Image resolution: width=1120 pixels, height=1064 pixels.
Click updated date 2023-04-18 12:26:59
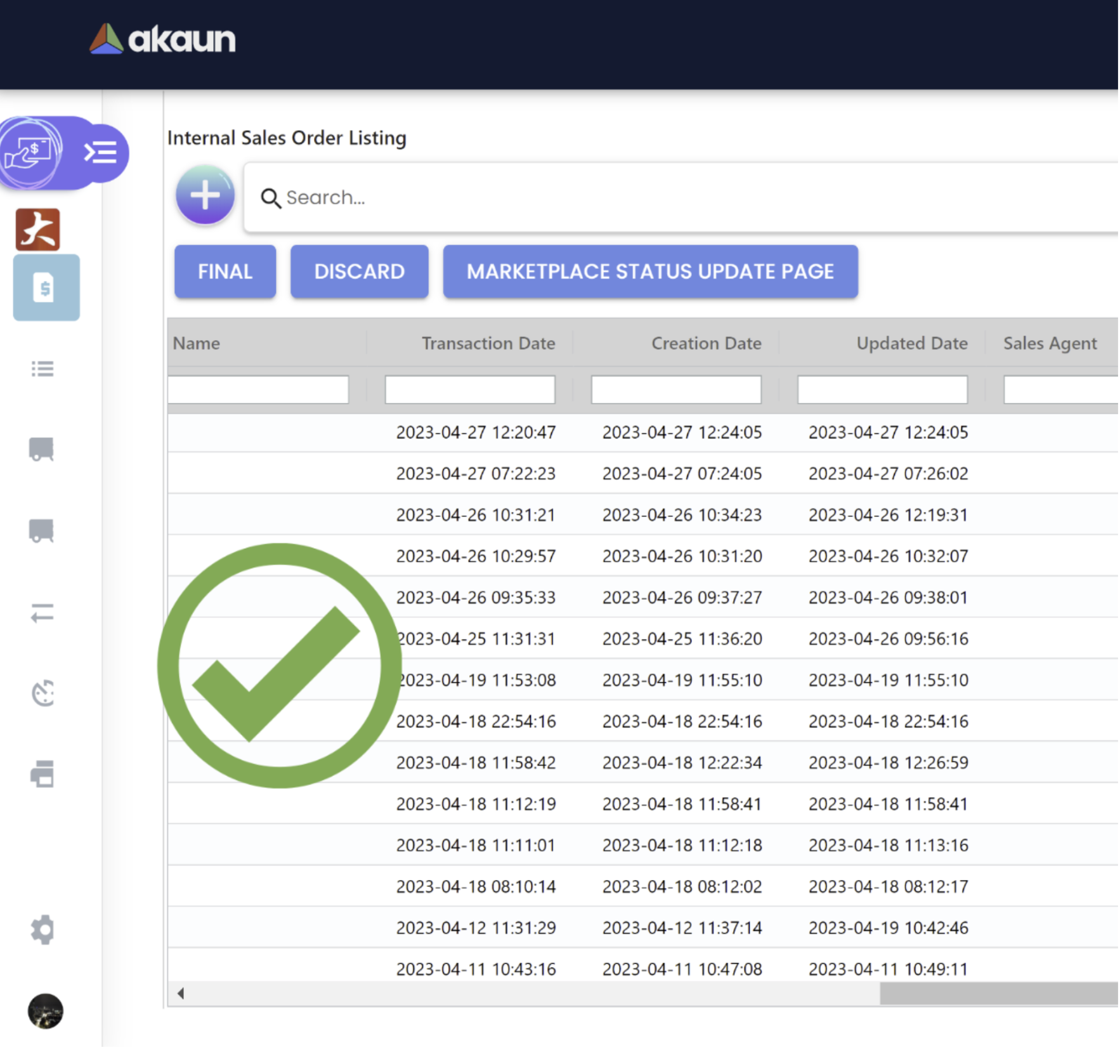[888, 762]
